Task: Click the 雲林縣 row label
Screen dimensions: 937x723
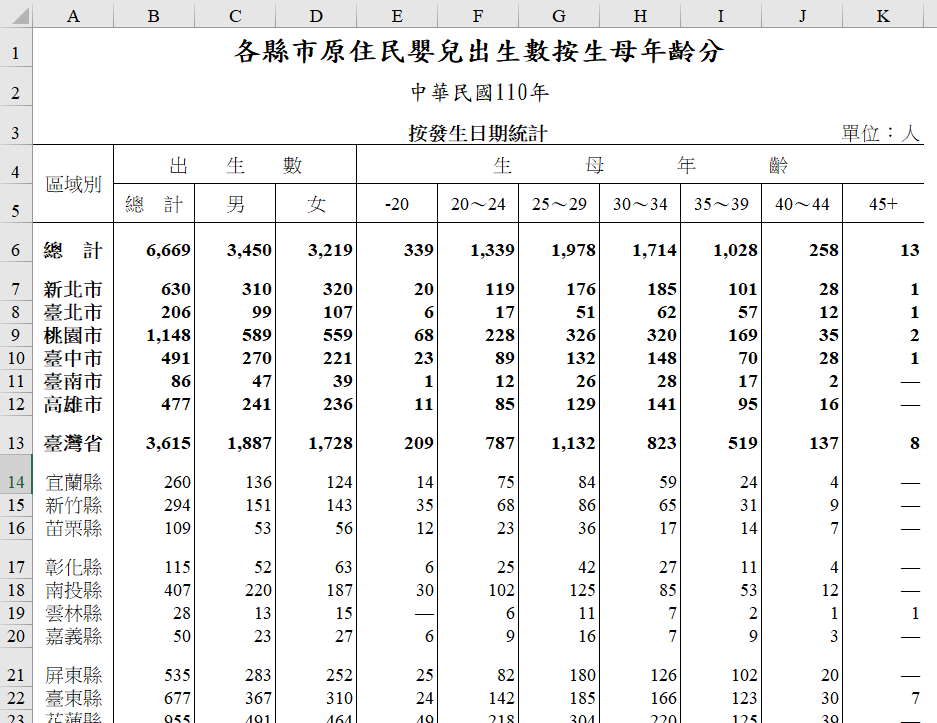Action: coord(74,613)
